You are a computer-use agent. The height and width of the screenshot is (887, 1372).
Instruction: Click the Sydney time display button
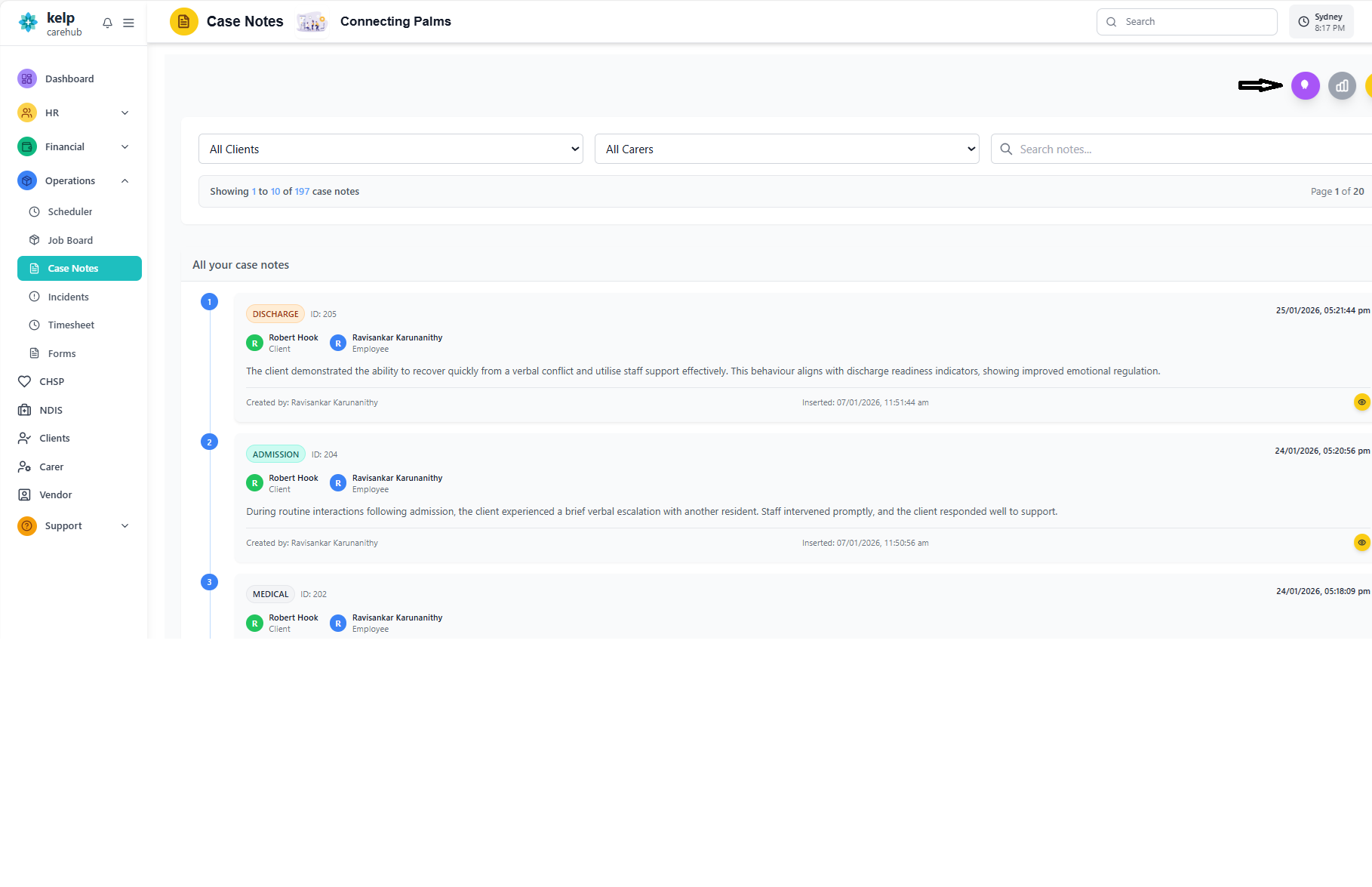1321,21
